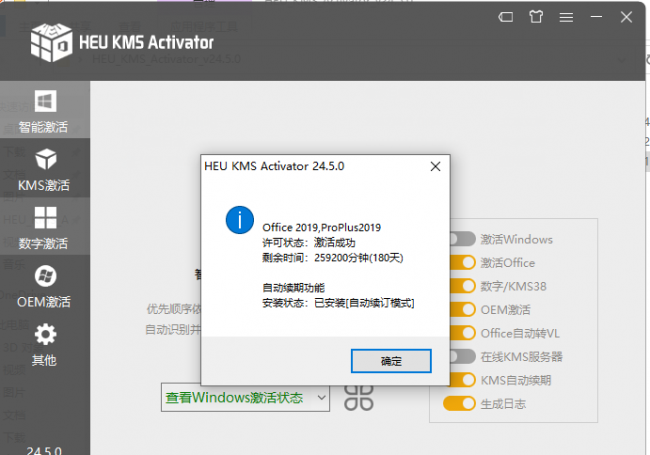Viewport: 650px width, 455px height.
Task: Click the 确定 button in the dialog
Action: (391, 361)
